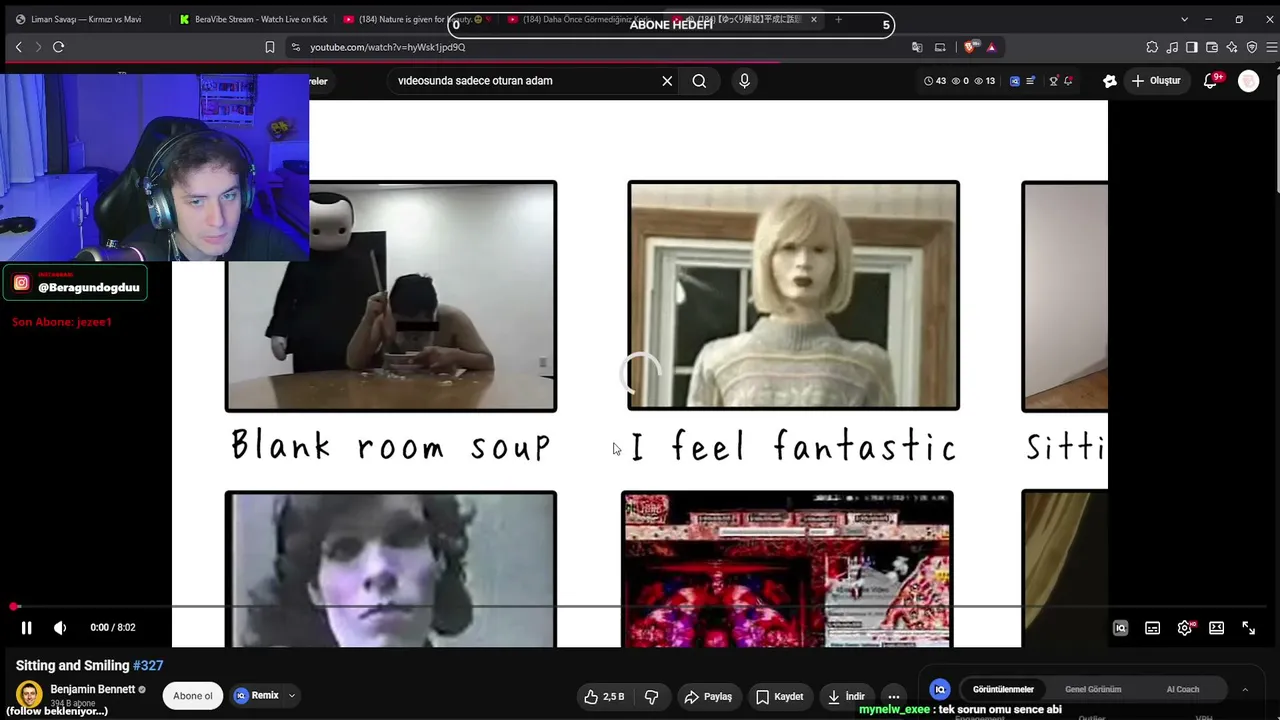This screenshot has width=1280, height=720.
Task: Open the Oluştur create menu
Action: coord(1156,81)
